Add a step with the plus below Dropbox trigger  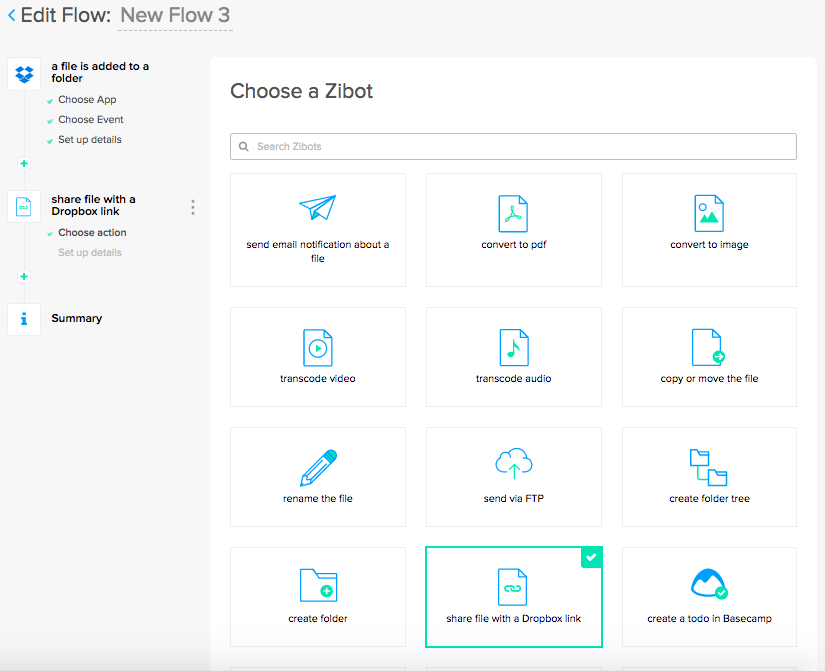pos(24,163)
